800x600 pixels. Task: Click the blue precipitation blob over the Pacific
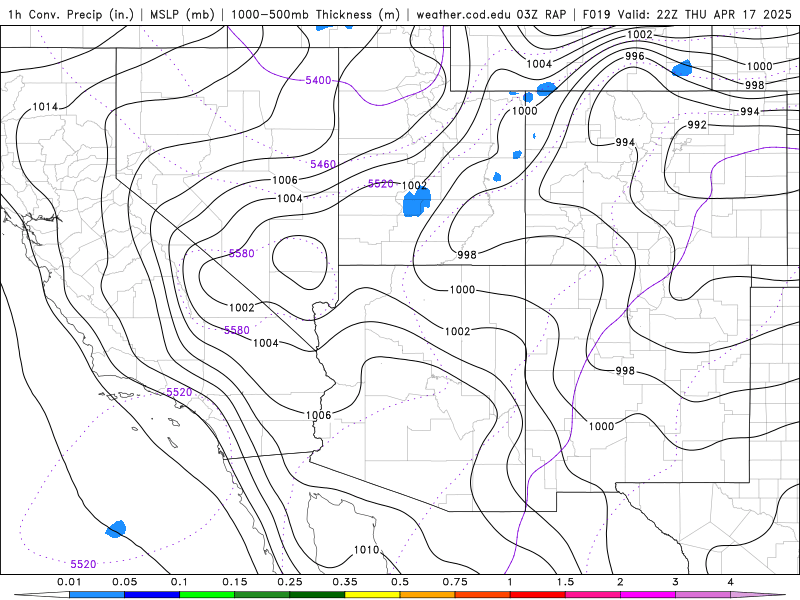[x=116, y=529]
